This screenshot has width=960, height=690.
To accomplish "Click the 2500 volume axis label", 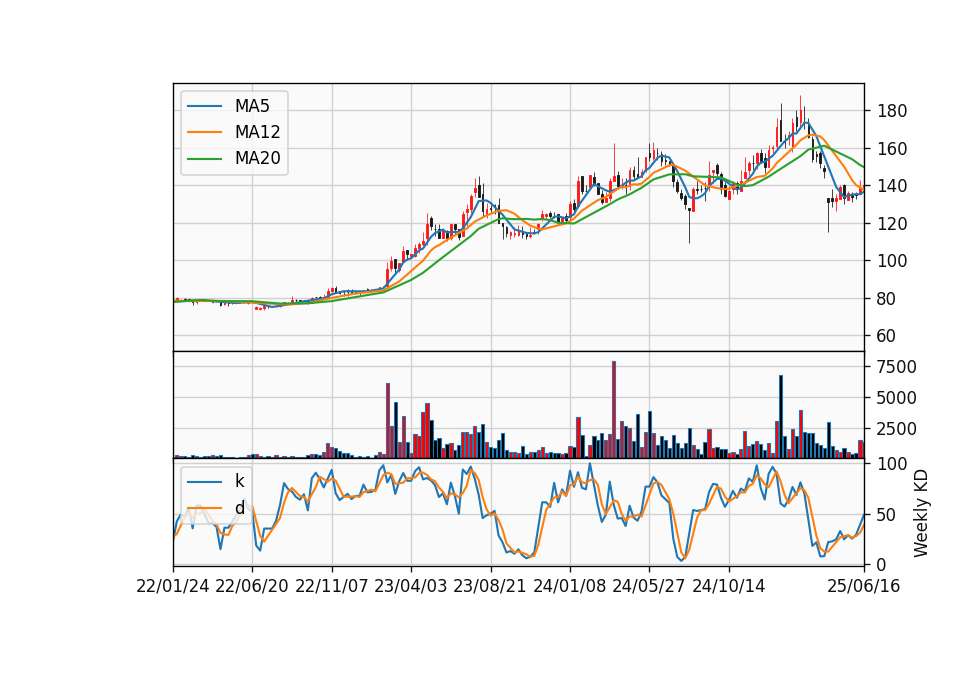I will (897, 429).
